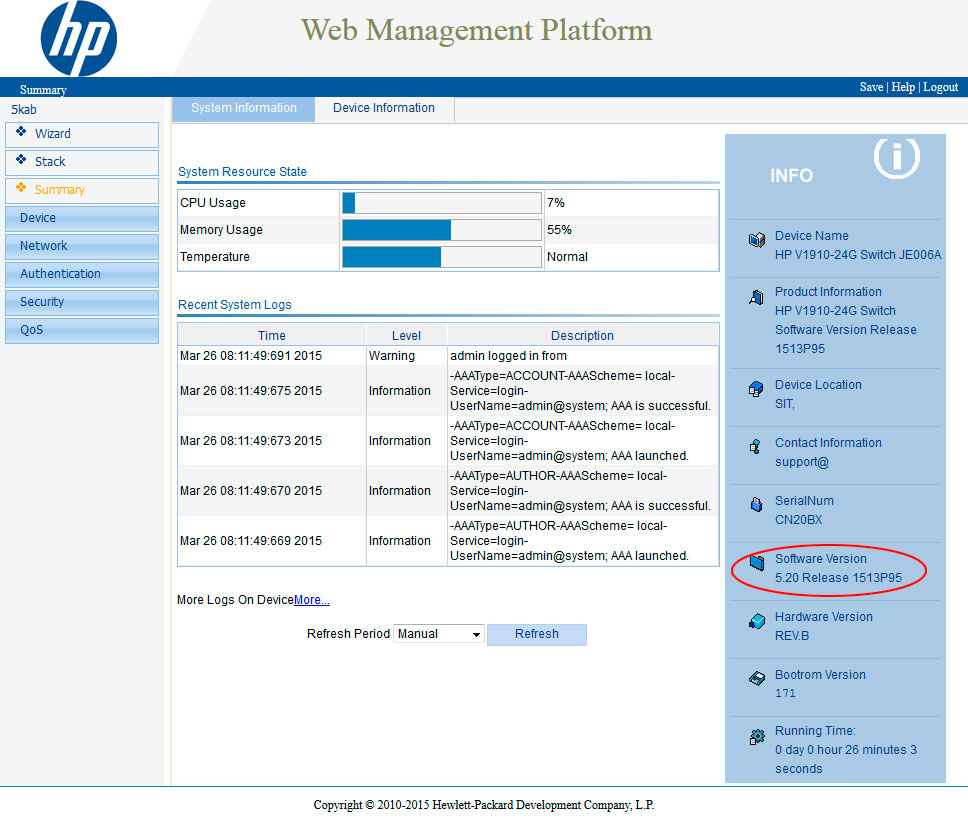The image size is (968, 822).
Task: Click the info circle icon in INFO panel
Action: click(896, 157)
